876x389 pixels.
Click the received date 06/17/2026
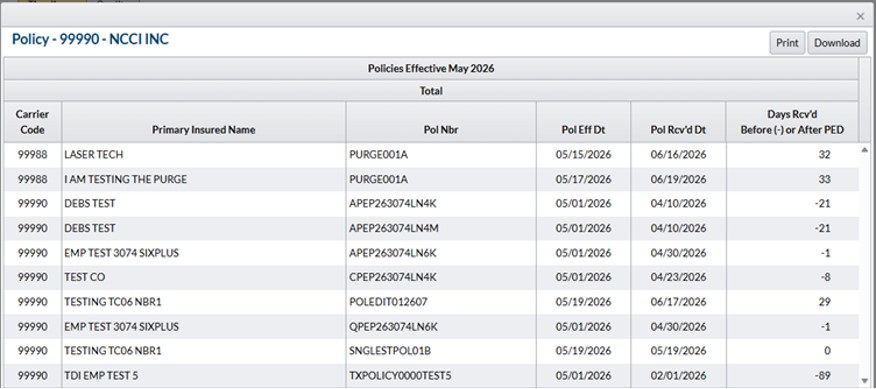(678, 302)
